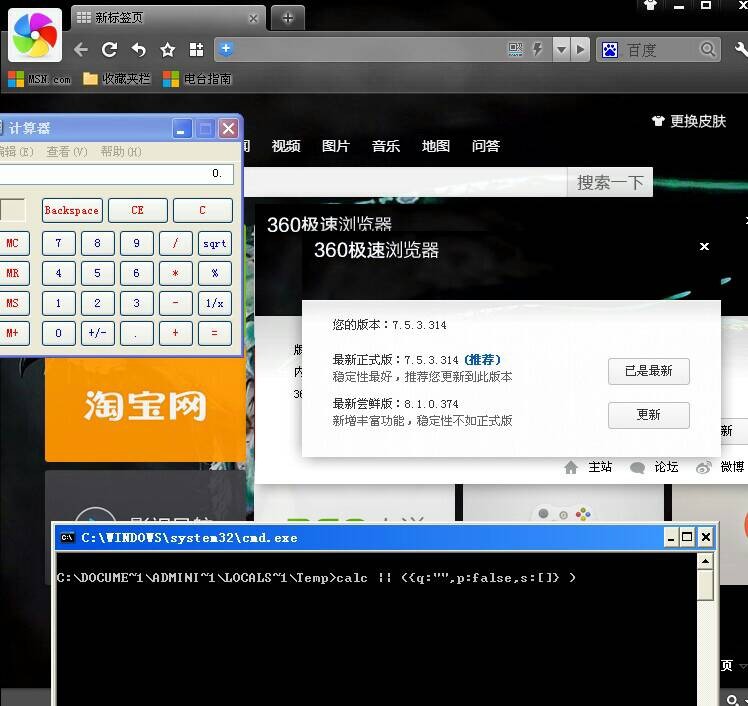748x706 pixels.
Task: Switch to 音乐 search category
Action: pos(385,146)
